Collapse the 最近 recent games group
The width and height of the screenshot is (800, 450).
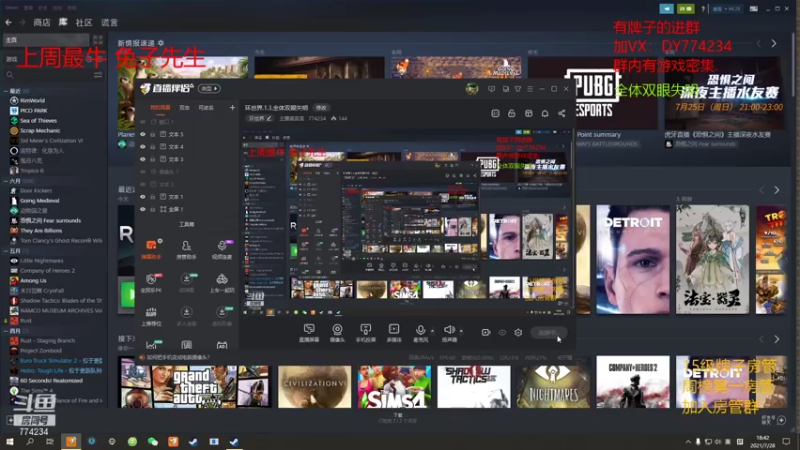[6, 91]
